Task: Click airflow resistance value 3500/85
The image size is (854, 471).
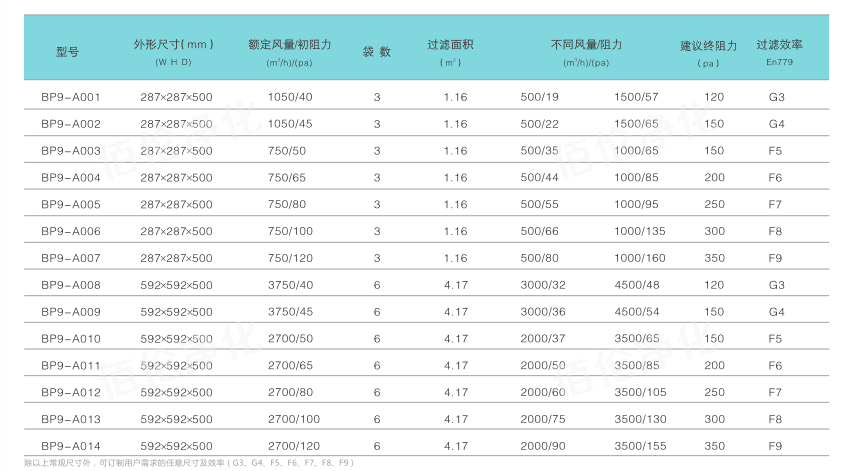Action: (x=637, y=365)
